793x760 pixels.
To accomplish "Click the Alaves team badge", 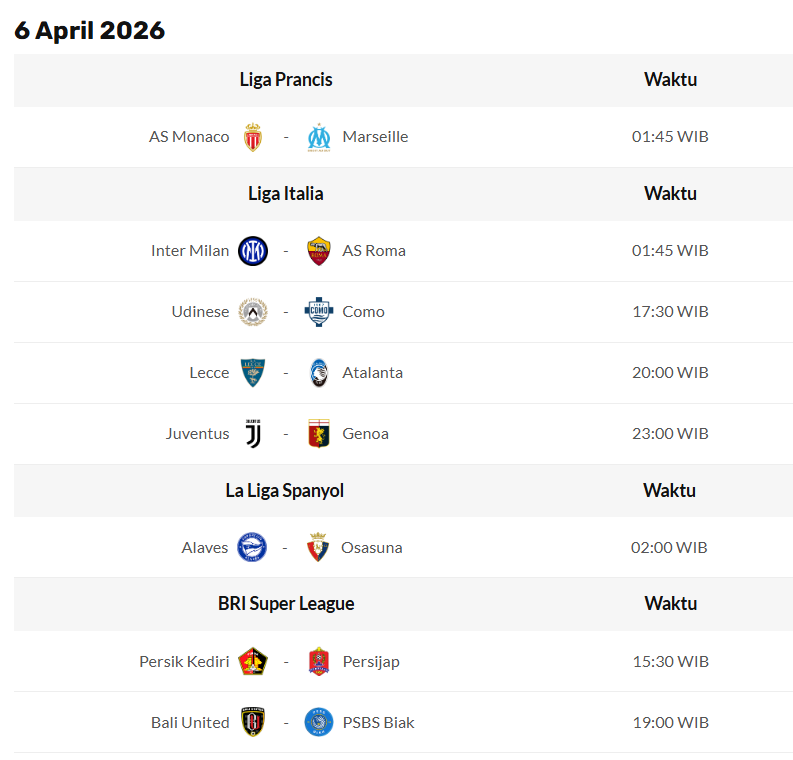I will 252,548.
